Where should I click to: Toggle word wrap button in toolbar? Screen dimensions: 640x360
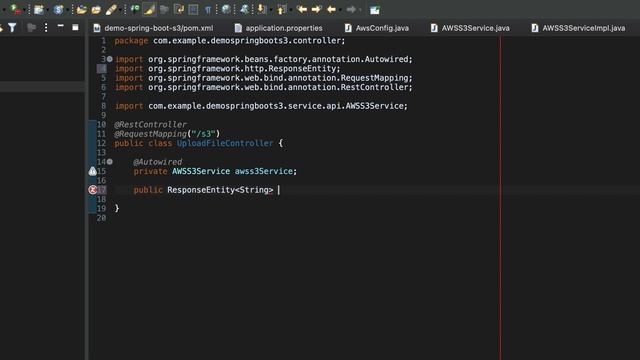tap(179, 9)
